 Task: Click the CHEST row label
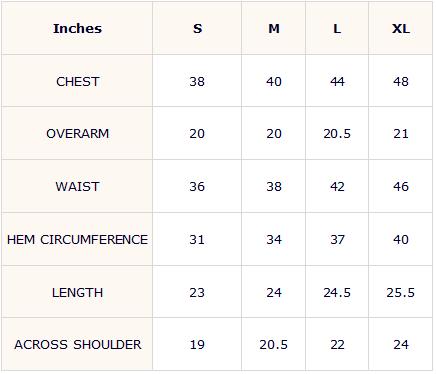[x=77, y=81]
